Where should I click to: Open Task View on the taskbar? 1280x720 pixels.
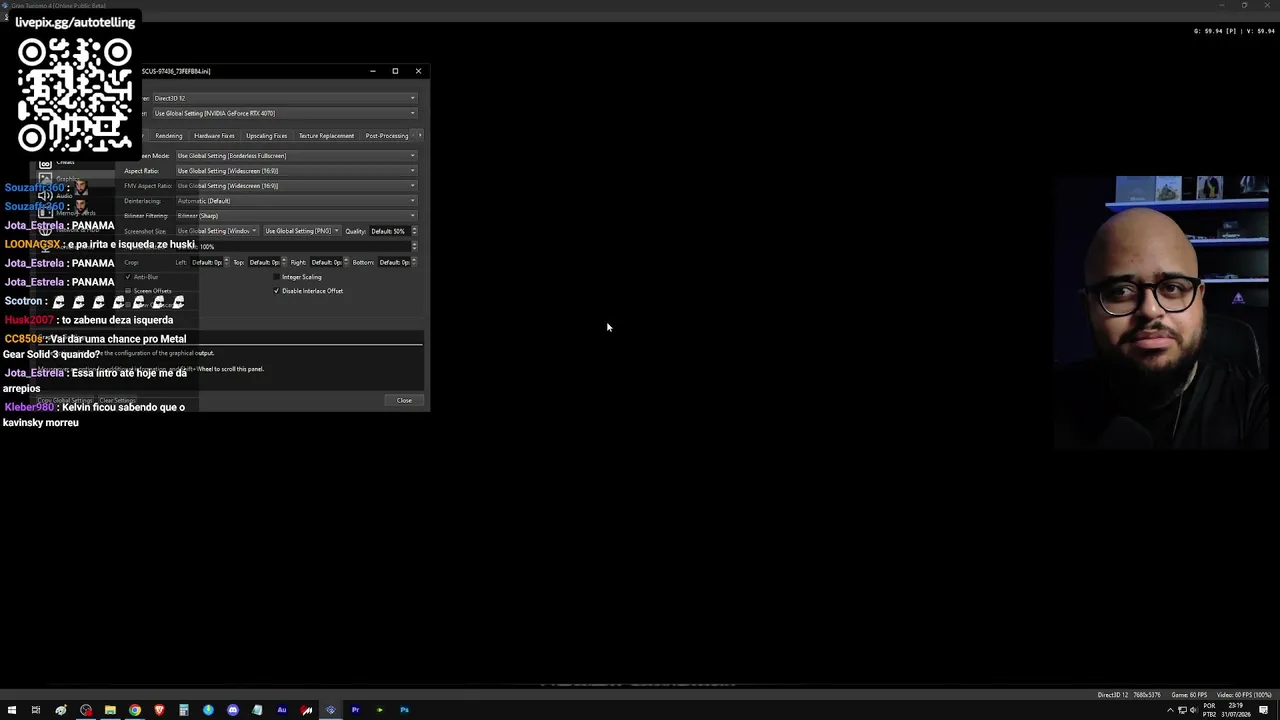(36, 710)
